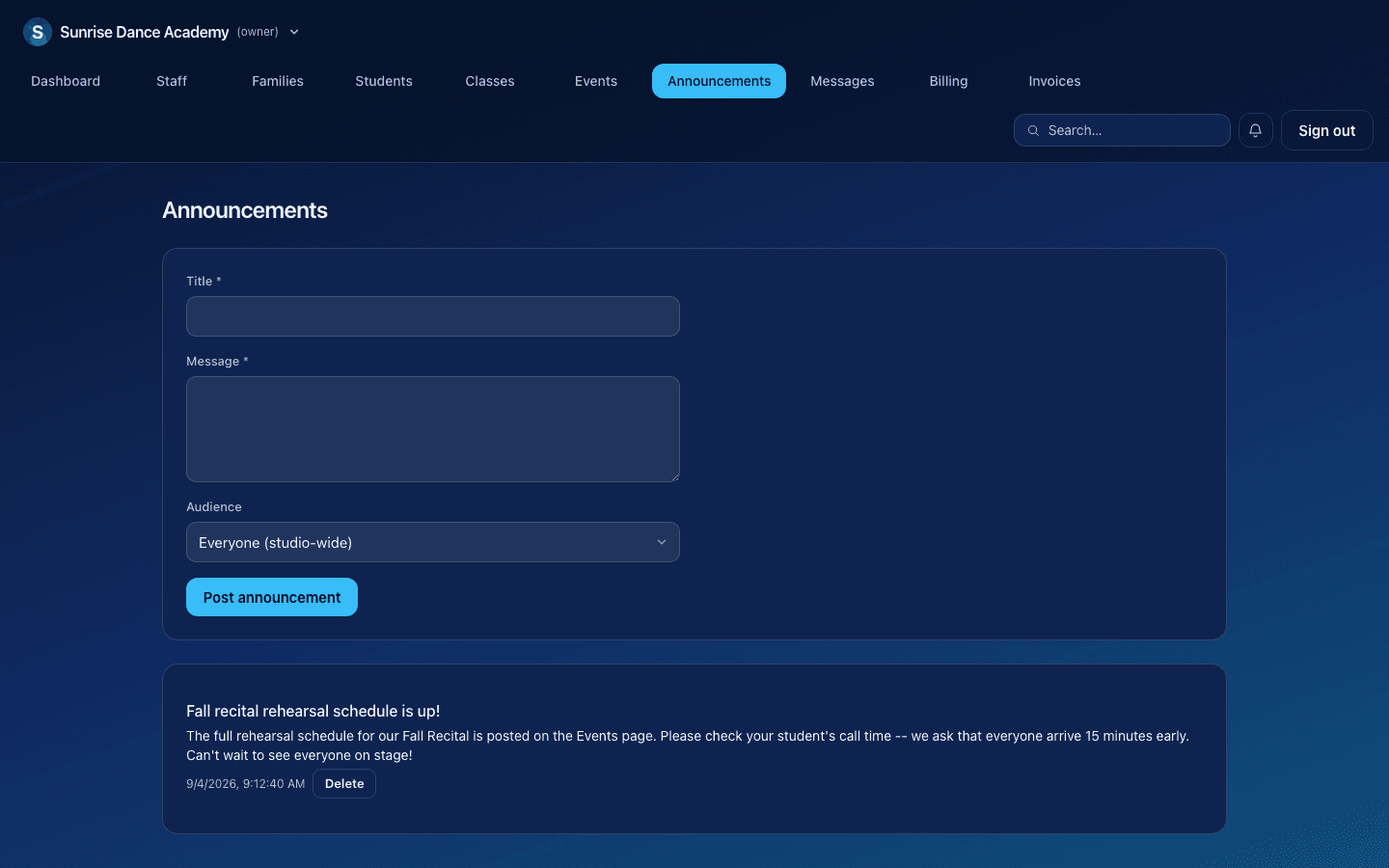
Task: Open the Classes tab
Action: pyautogui.click(x=490, y=81)
